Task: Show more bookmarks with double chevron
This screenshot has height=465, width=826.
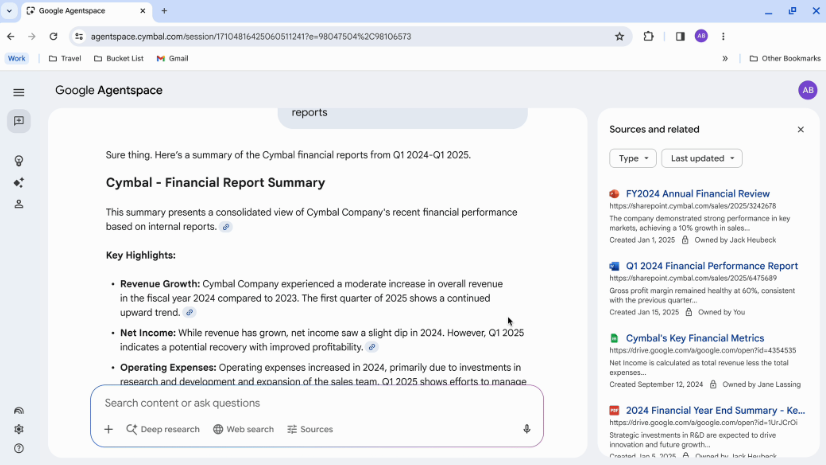Action: click(725, 58)
